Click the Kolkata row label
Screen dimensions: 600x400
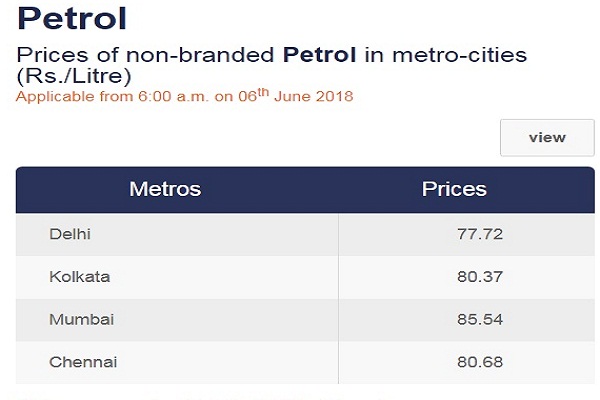click(80, 276)
